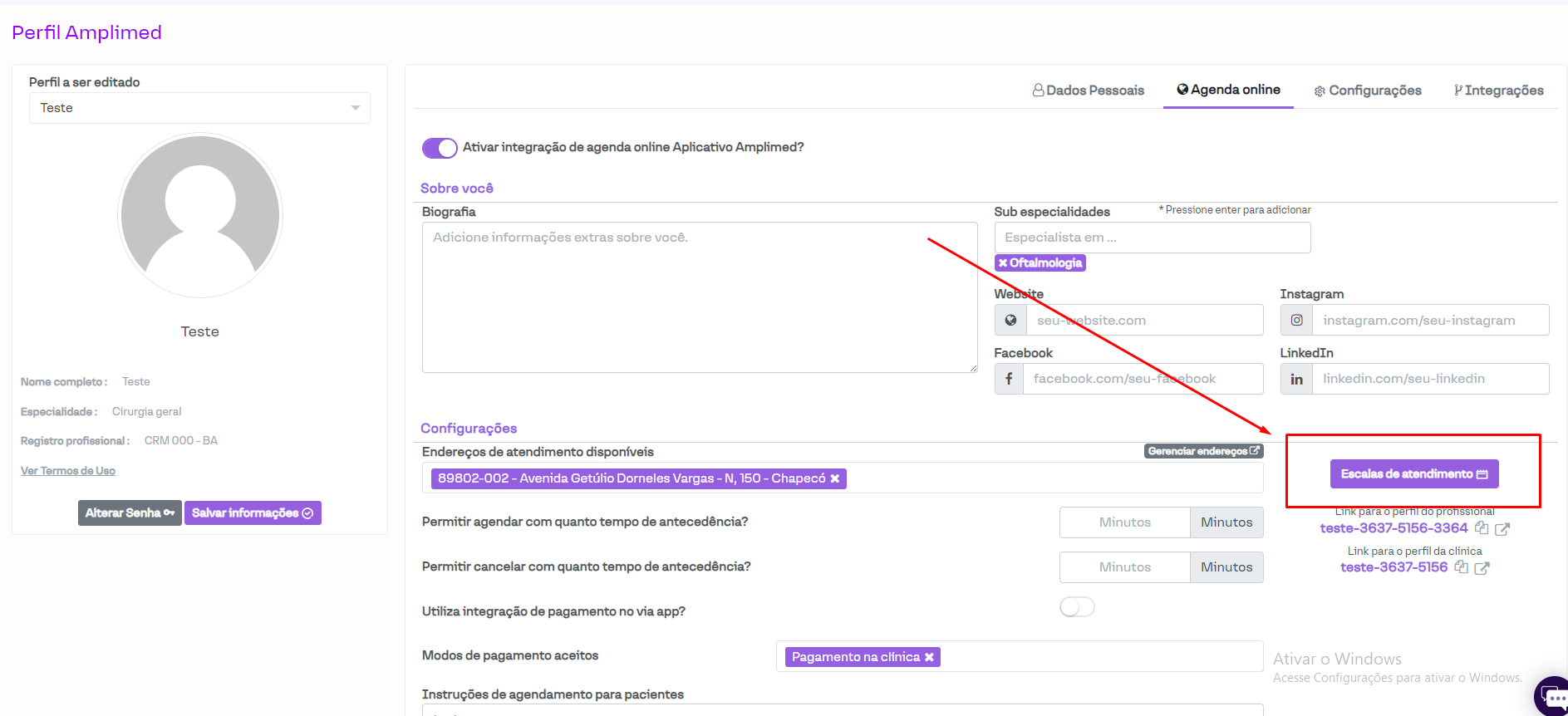Open professional profile link in new tab
Screen dimensions: 1568x716
pos(1502,528)
